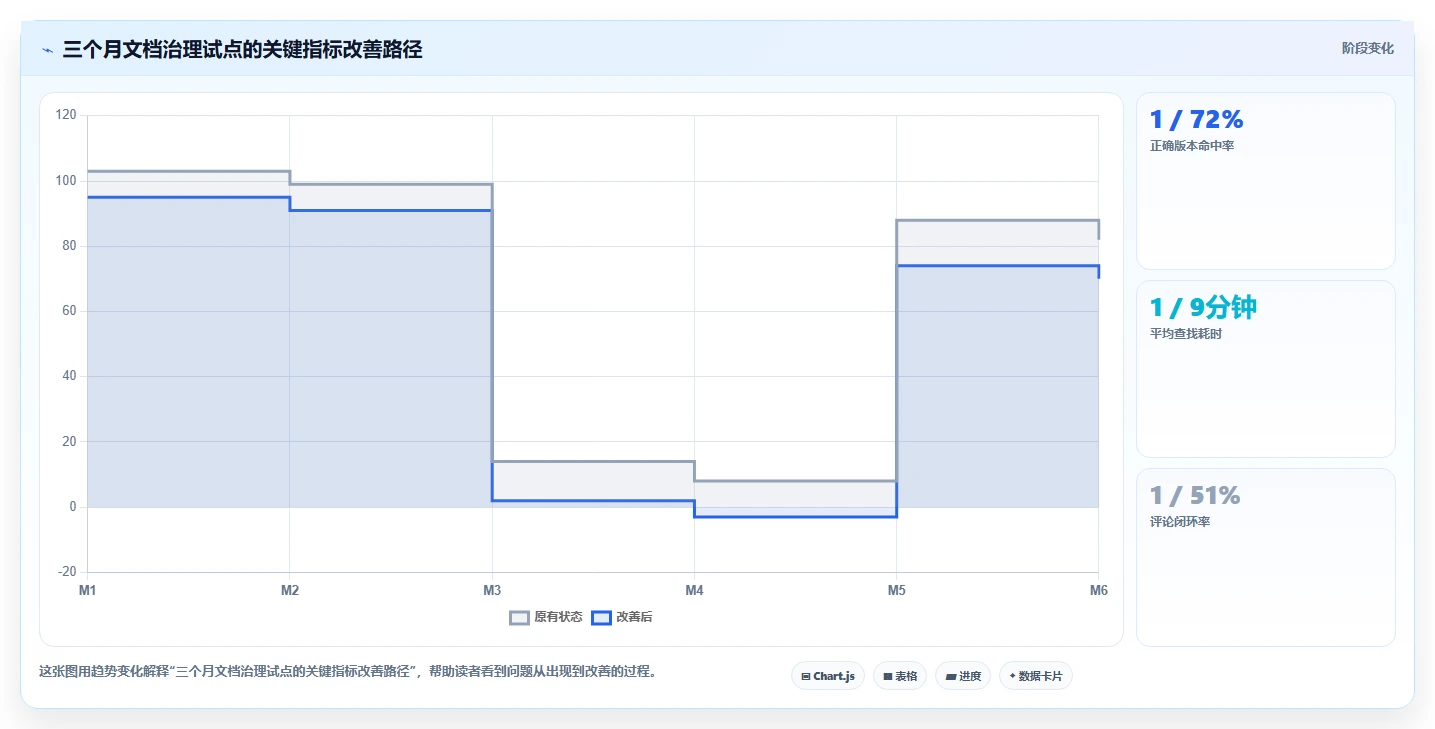Click the 1 / 9分钟 value
The image size is (1435, 729).
(1203, 307)
